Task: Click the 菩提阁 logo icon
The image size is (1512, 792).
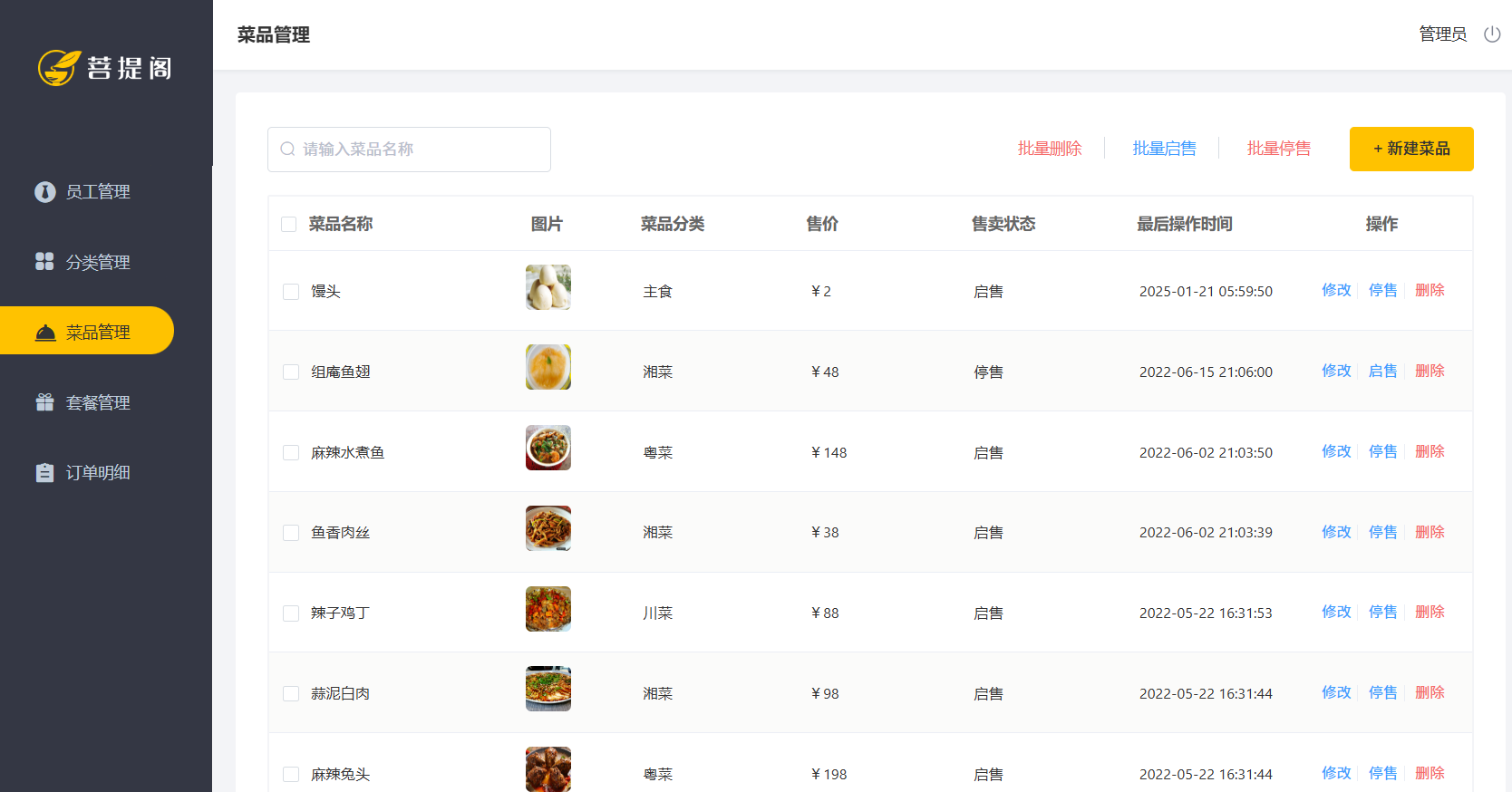Action: click(59, 68)
